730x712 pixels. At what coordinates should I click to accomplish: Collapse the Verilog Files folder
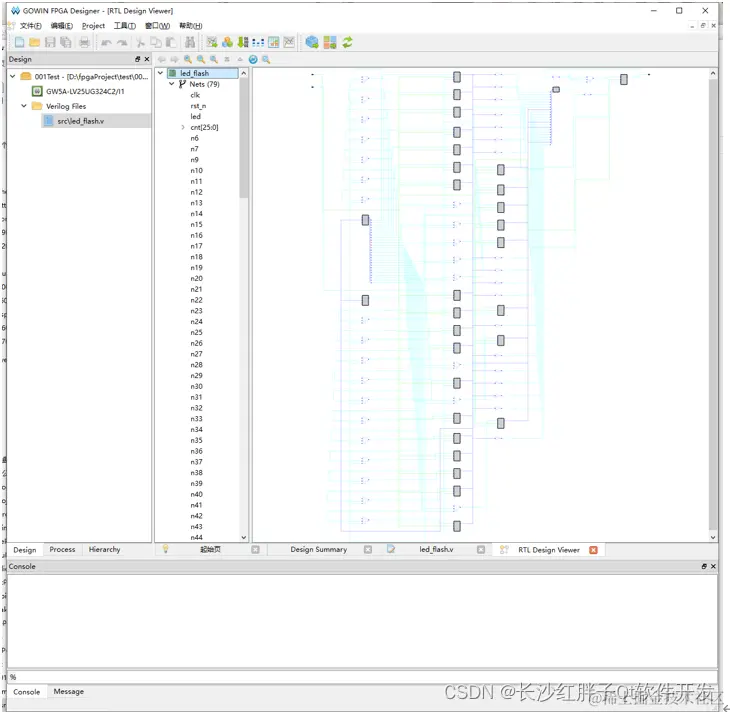pyautogui.click(x=24, y=106)
